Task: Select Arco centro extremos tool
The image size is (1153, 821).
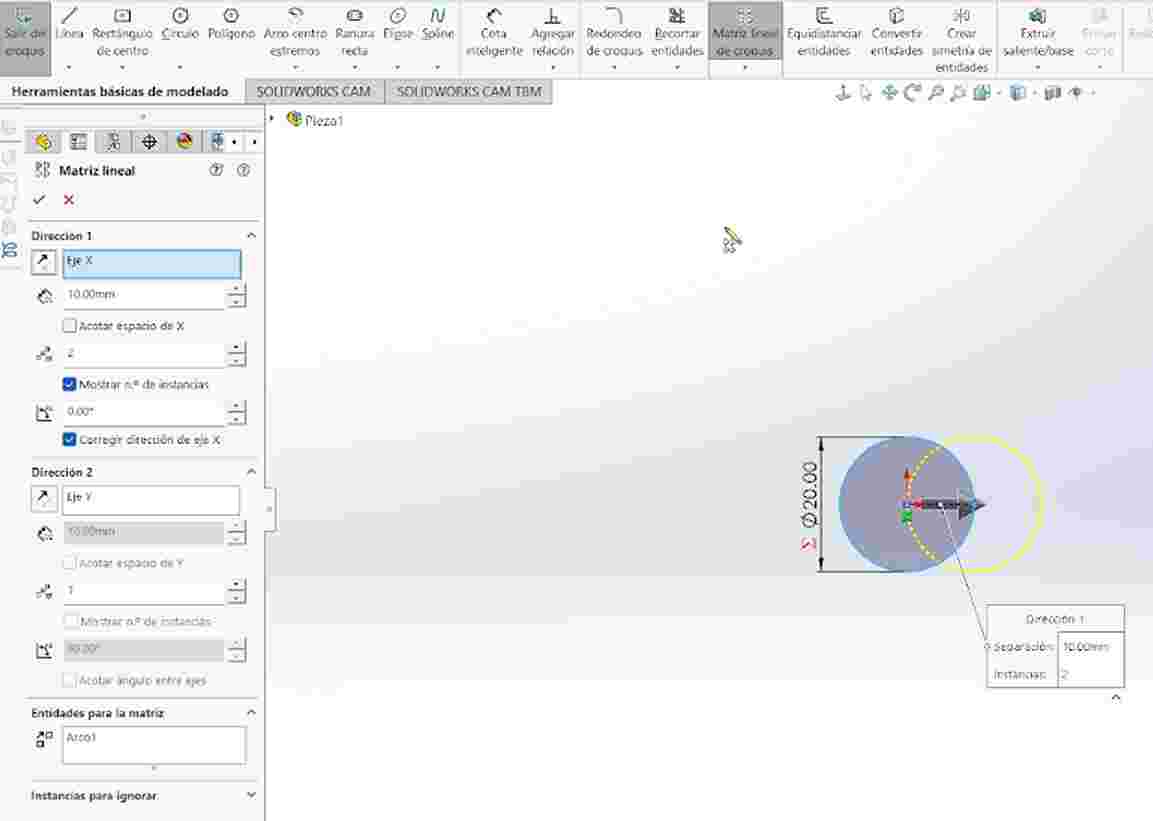Action: coord(295,32)
